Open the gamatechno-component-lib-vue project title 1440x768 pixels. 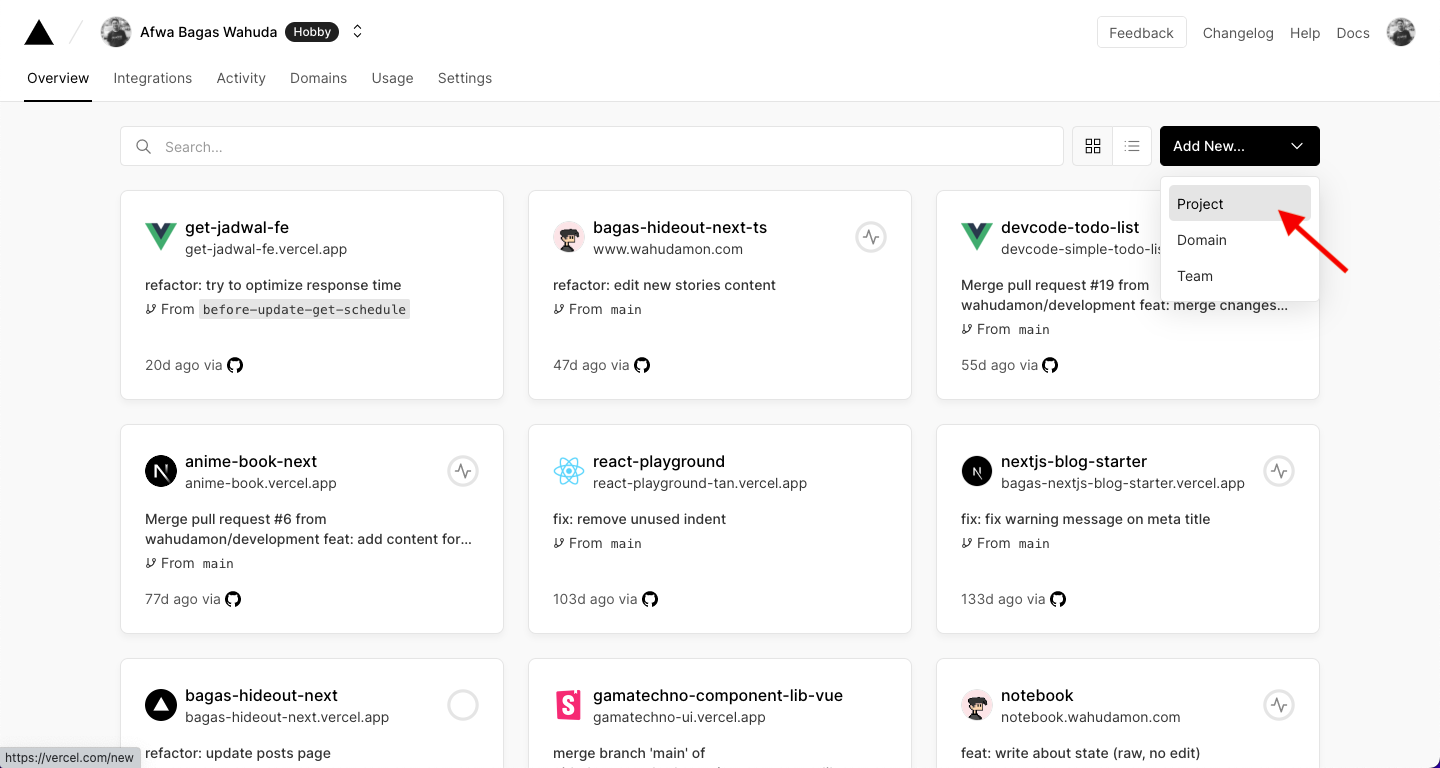(x=718, y=695)
